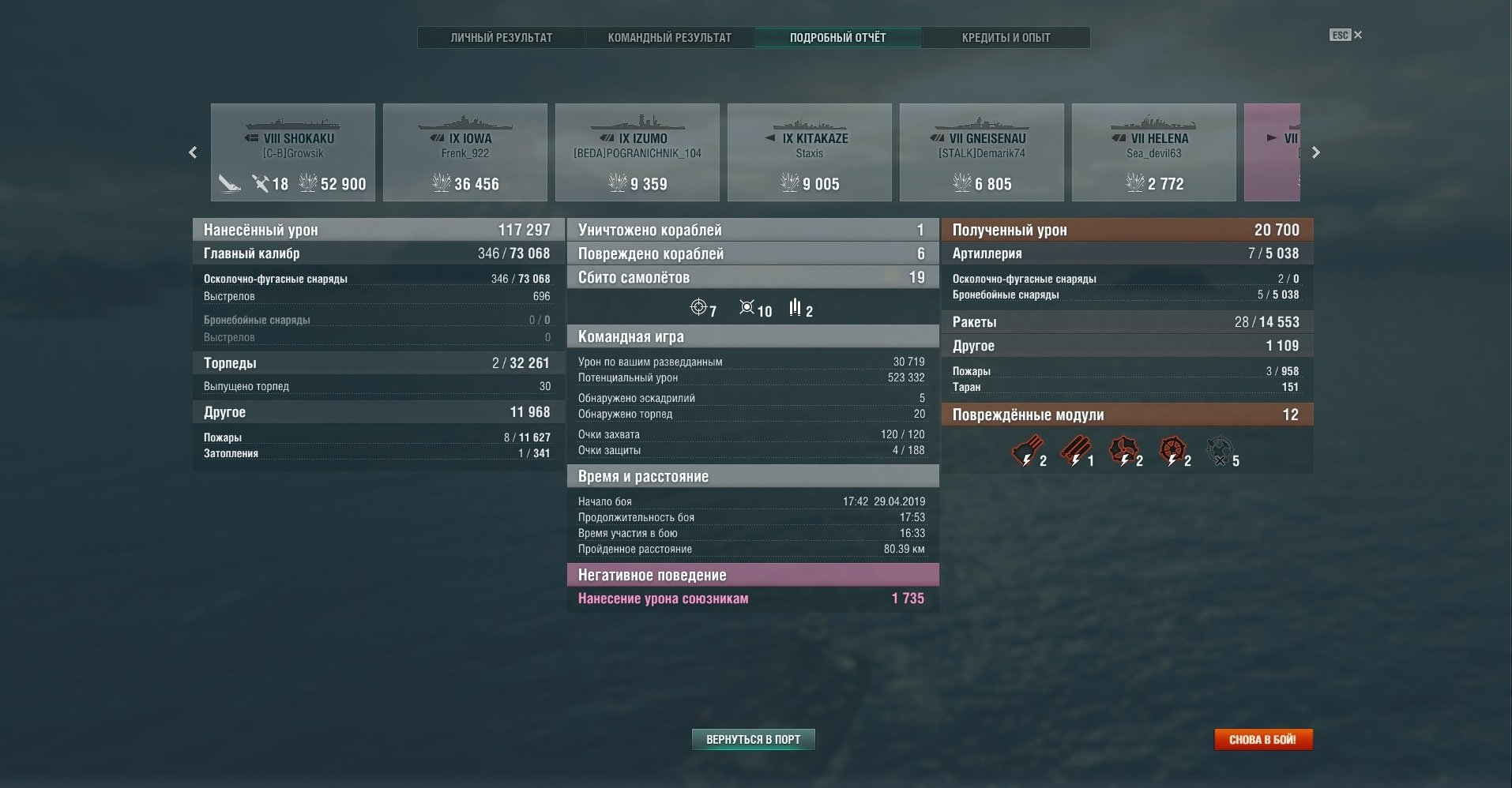Click the damaged engine module icon
This screenshot has height=788, width=1512.
pyautogui.click(x=1123, y=451)
